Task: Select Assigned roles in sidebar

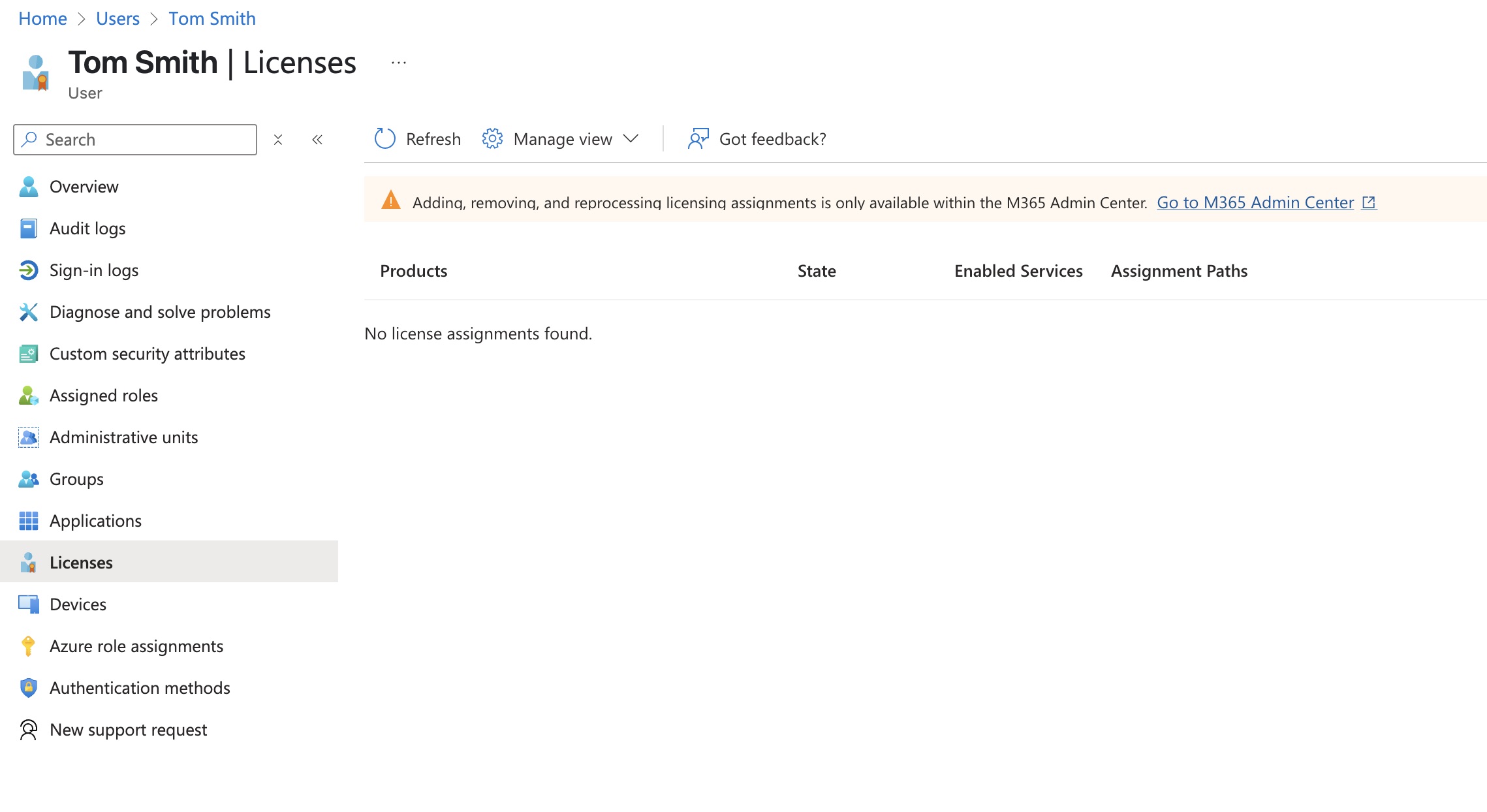Action: tap(104, 396)
